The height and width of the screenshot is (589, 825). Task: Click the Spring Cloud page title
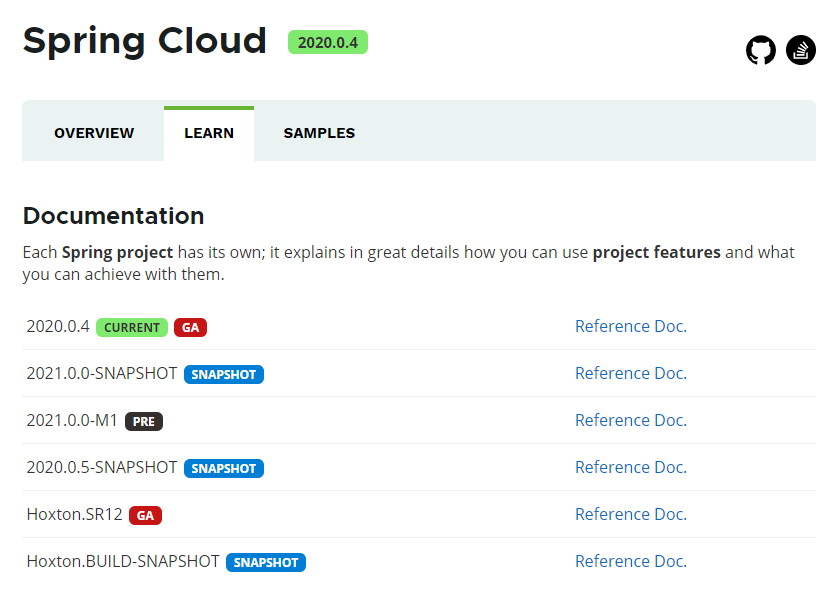pyautogui.click(x=145, y=41)
